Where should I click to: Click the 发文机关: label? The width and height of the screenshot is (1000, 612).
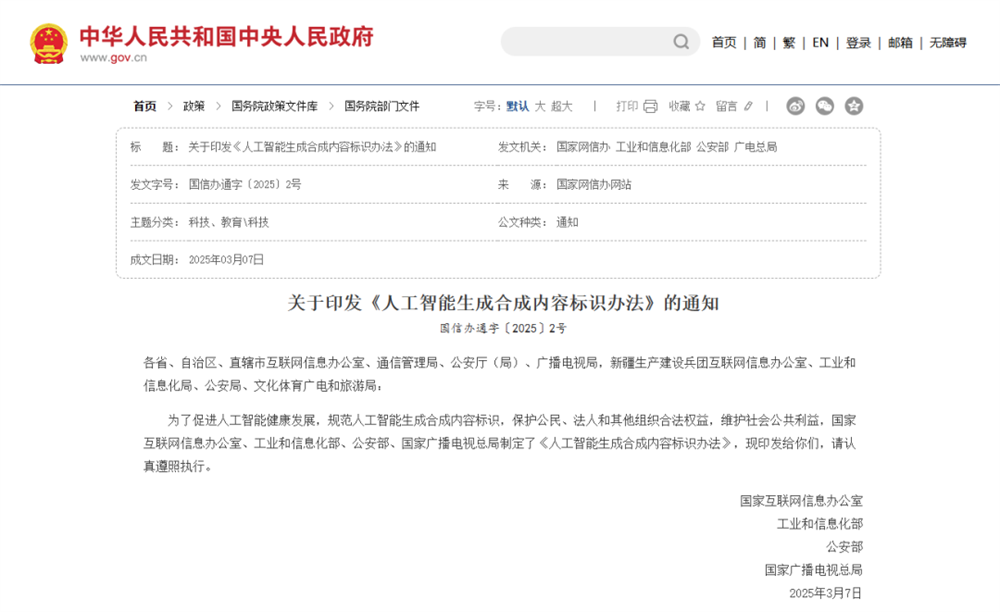point(522,147)
